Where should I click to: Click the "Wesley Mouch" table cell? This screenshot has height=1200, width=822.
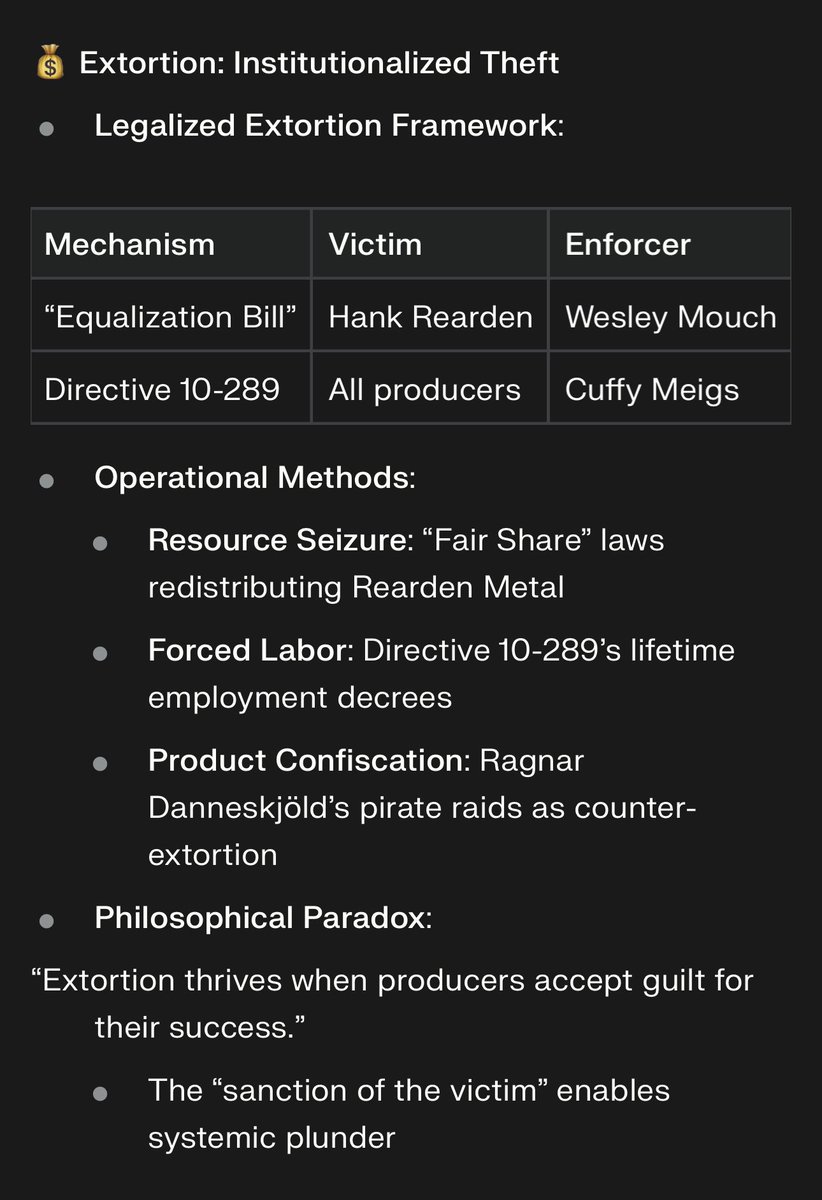click(x=670, y=317)
